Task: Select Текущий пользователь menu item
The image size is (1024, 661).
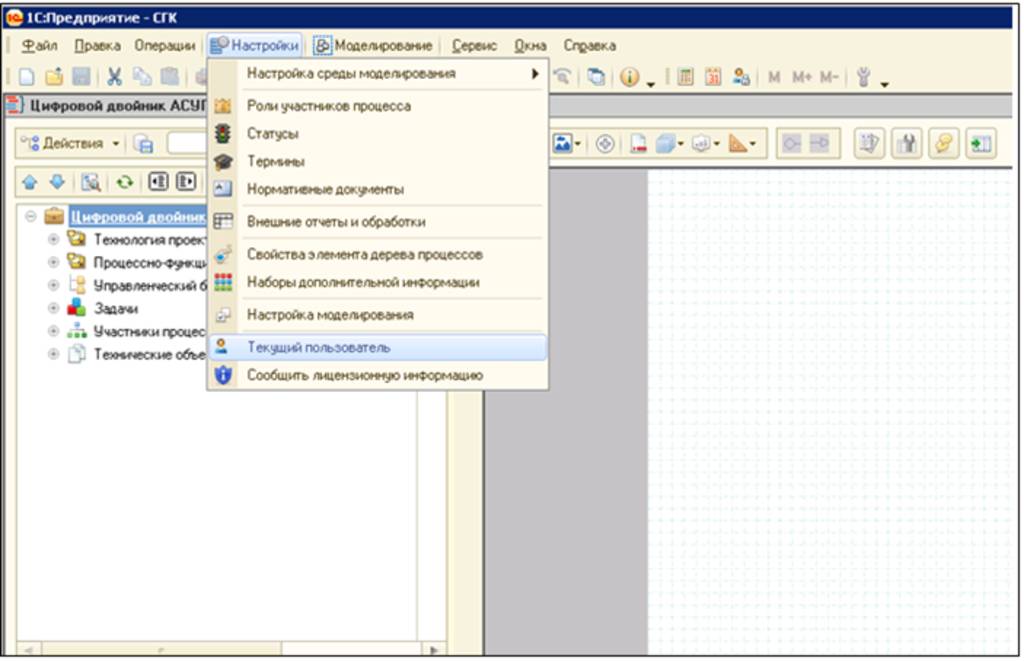Action: [318, 347]
